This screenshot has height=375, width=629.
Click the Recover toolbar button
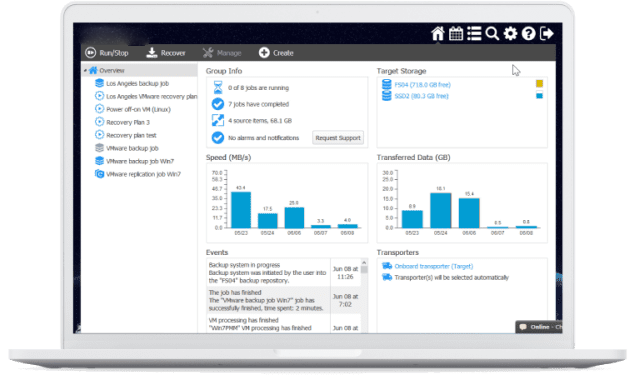click(x=165, y=53)
